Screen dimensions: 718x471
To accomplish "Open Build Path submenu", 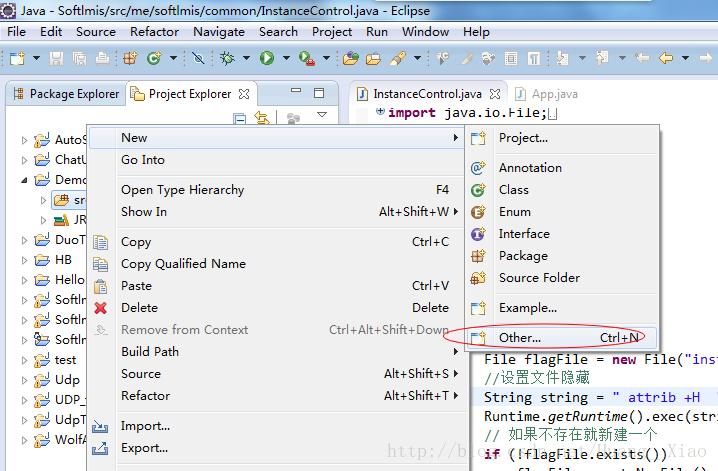I will click(276, 352).
